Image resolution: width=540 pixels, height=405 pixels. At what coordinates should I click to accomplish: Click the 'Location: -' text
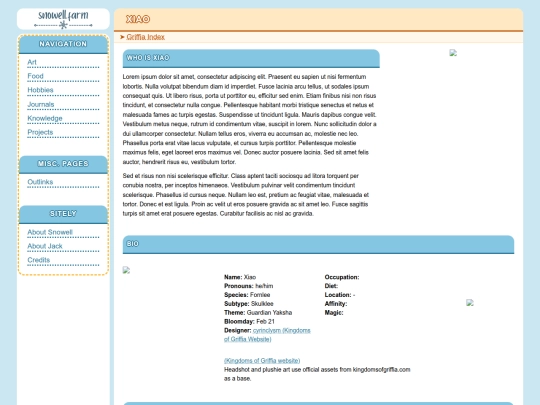(x=340, y=295)
